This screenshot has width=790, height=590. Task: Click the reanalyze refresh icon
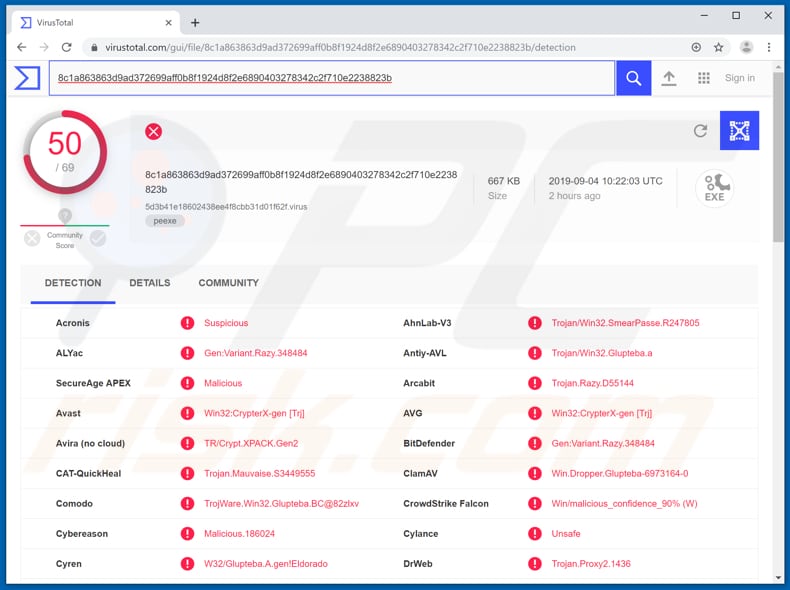(700, 130)
